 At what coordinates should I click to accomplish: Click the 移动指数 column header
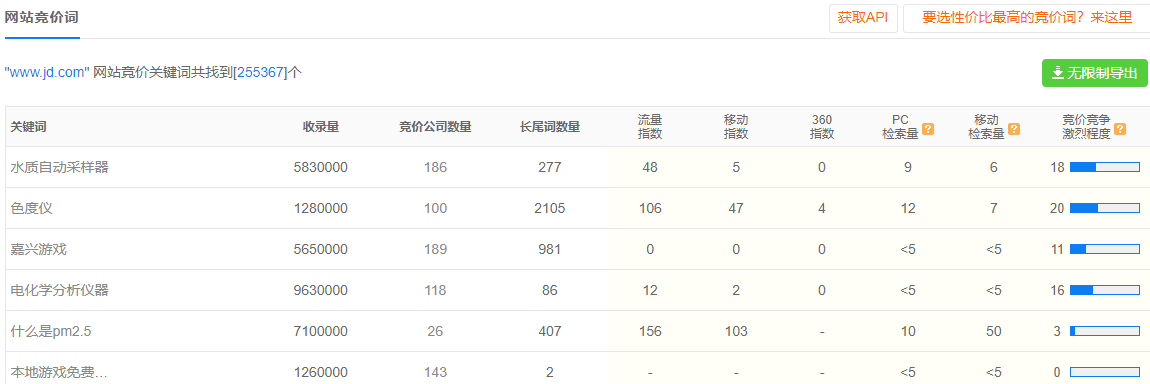pyautogui.click(x=736, y=127)
